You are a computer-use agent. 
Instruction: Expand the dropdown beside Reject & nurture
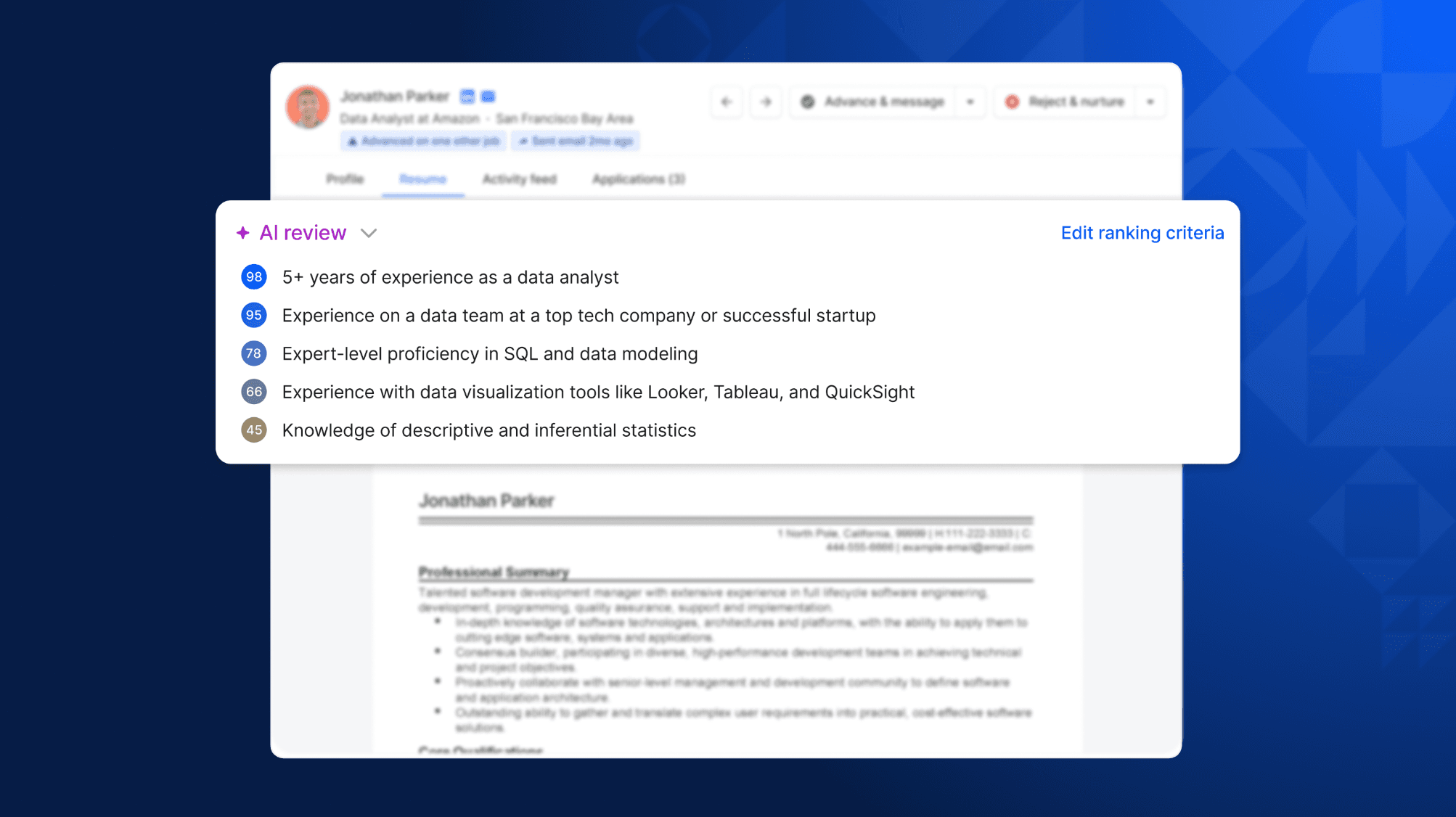(x=1150, y=102)
